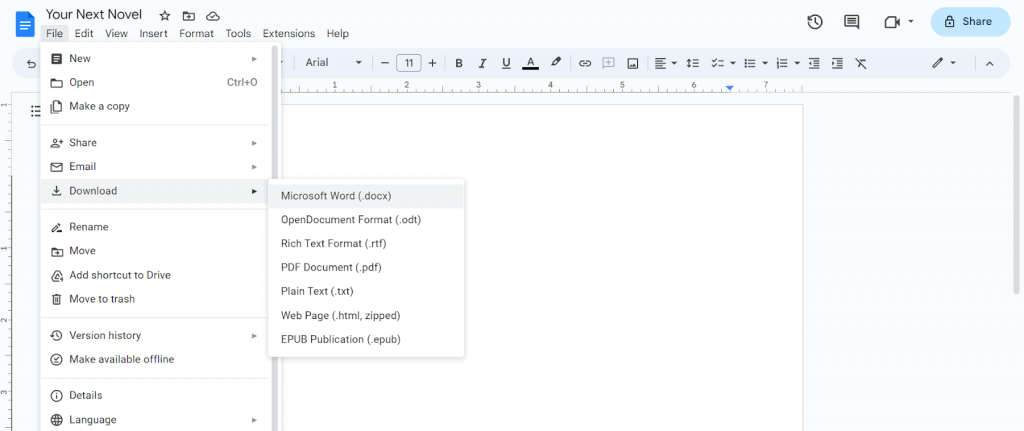The height and width of the screenshot is (431, 1024).
Task: Click the Insert image icon
Action: point(632,63)
